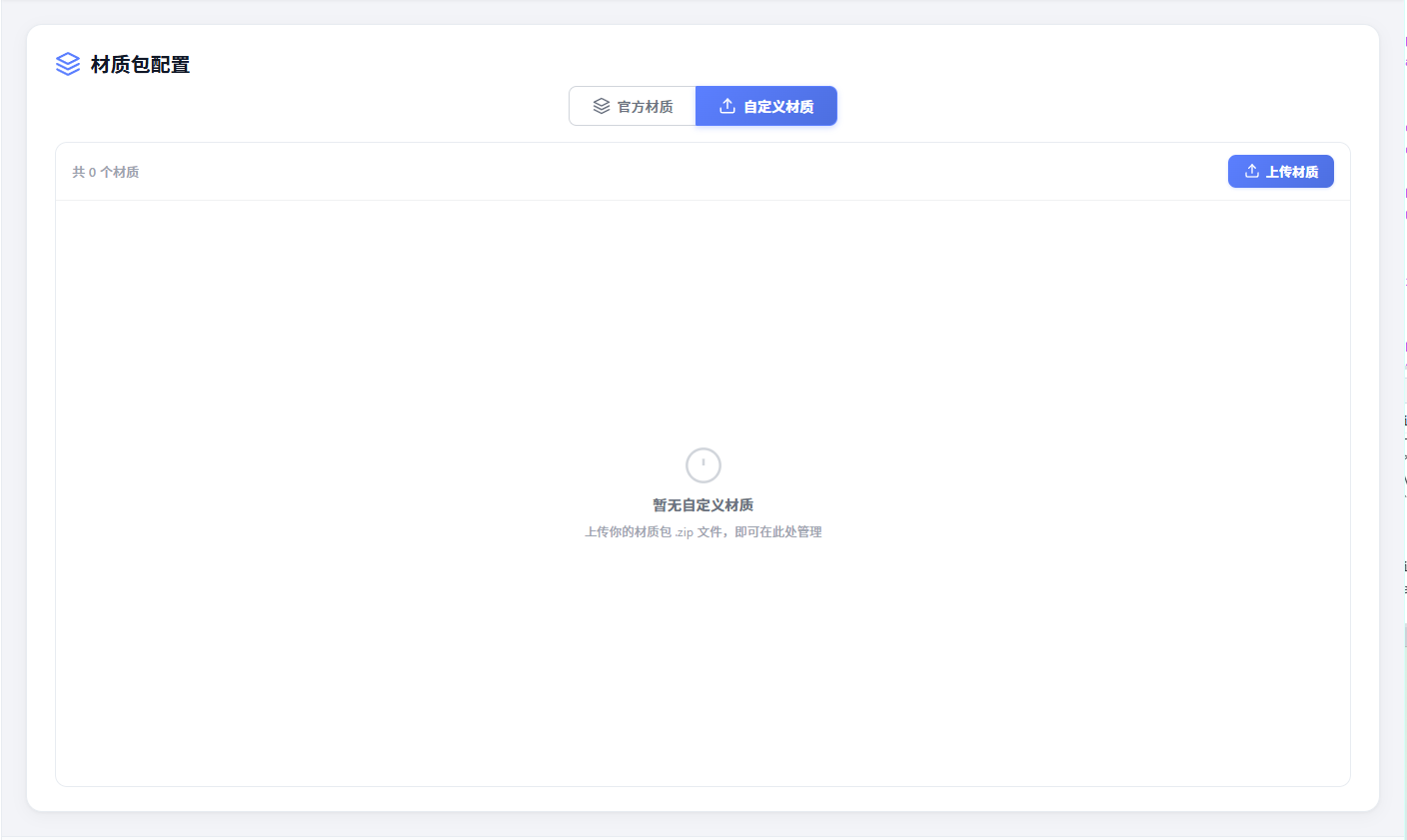This screenshot has width=1407, height=840.
Task: Click empty card space right of 自定义材质 tab
Action: click(1099, 106)
